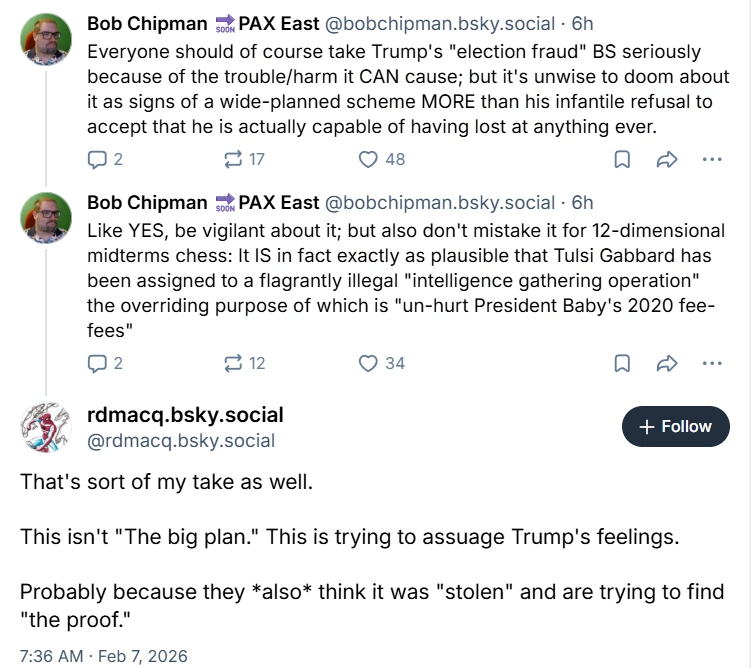The image size is (751, 668).
Task: Open the 7:36 AM Feb 7, 2026 timestamp
Action: (103, 656)
